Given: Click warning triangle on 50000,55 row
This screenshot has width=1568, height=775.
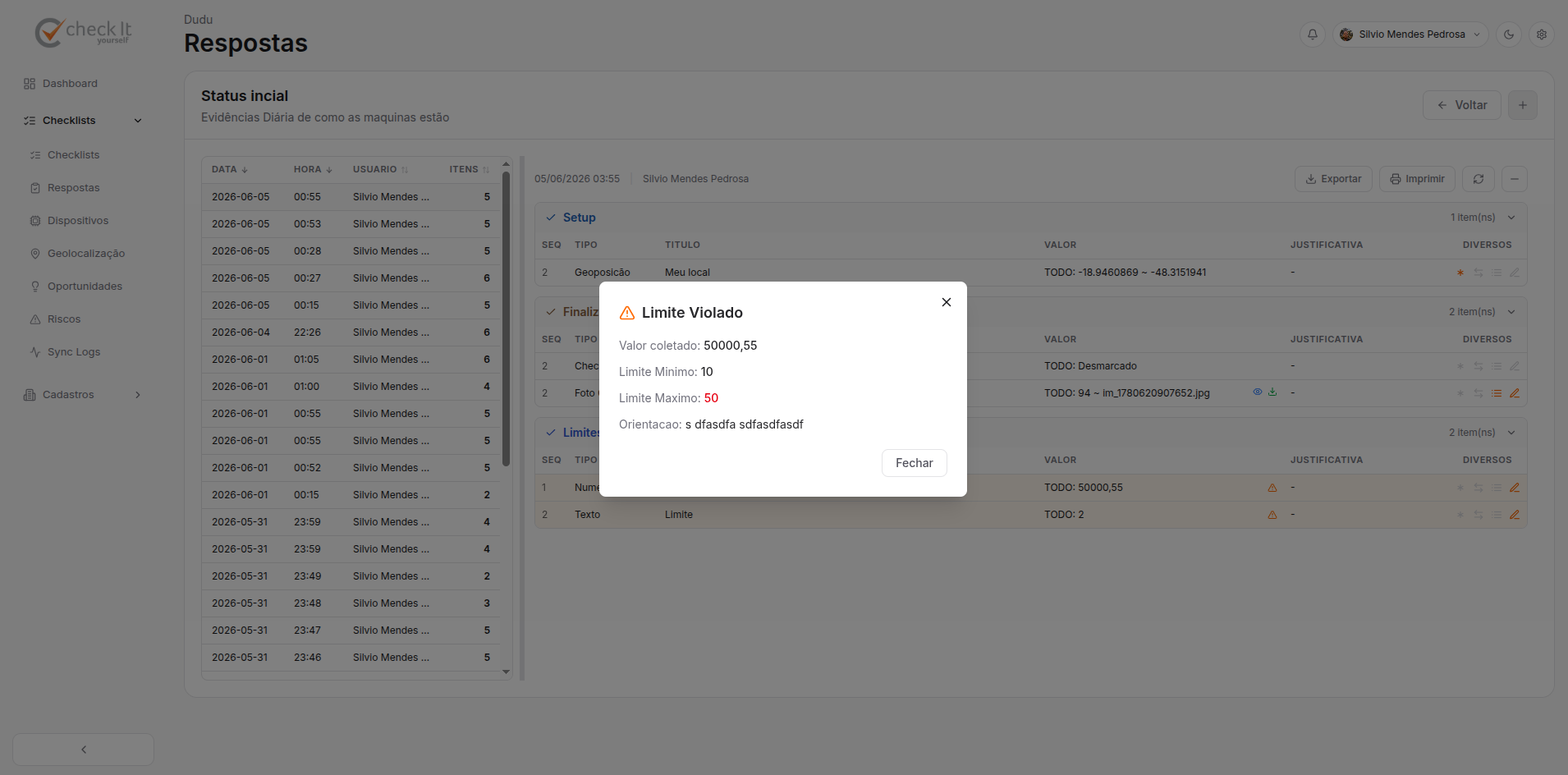Looking at the screenshot, I should click(x=1272, y=488).
